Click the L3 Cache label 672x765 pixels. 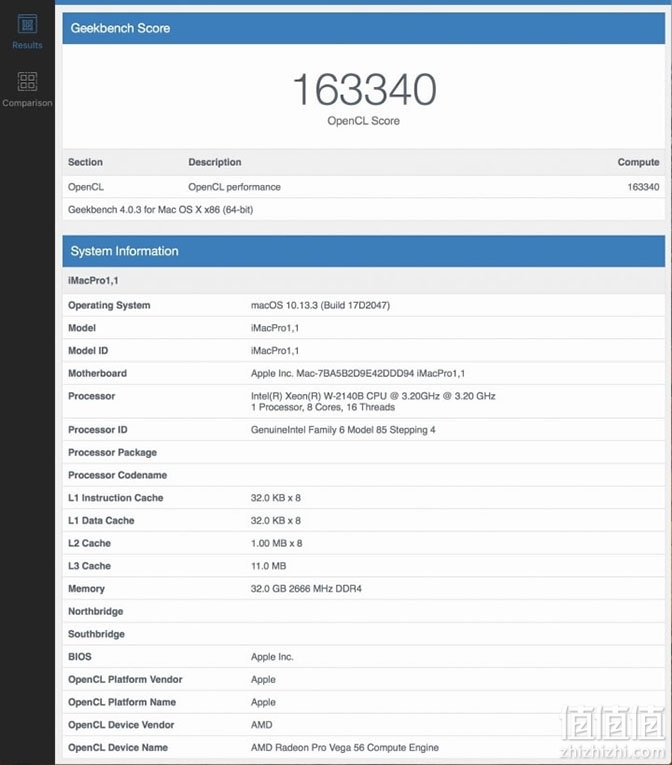point(89,566)
